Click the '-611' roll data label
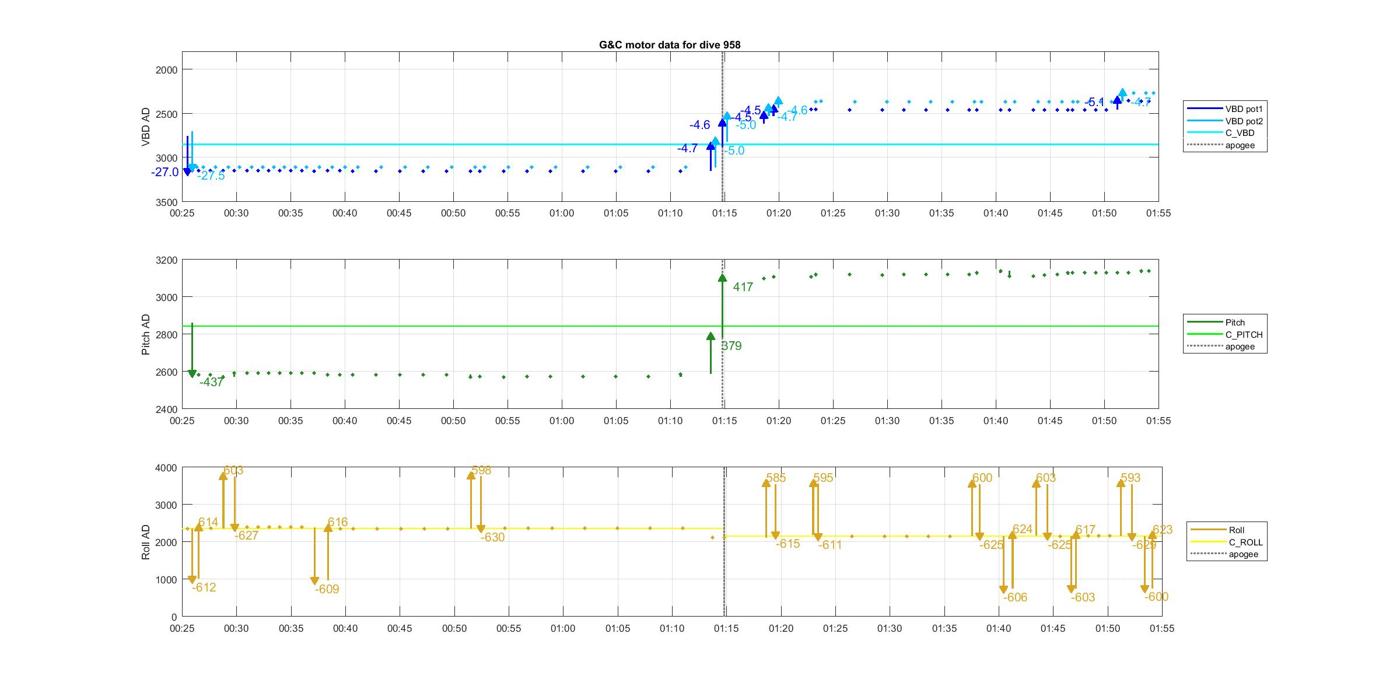Viewport: 1400px width, 693px height. tap(831, 545)
